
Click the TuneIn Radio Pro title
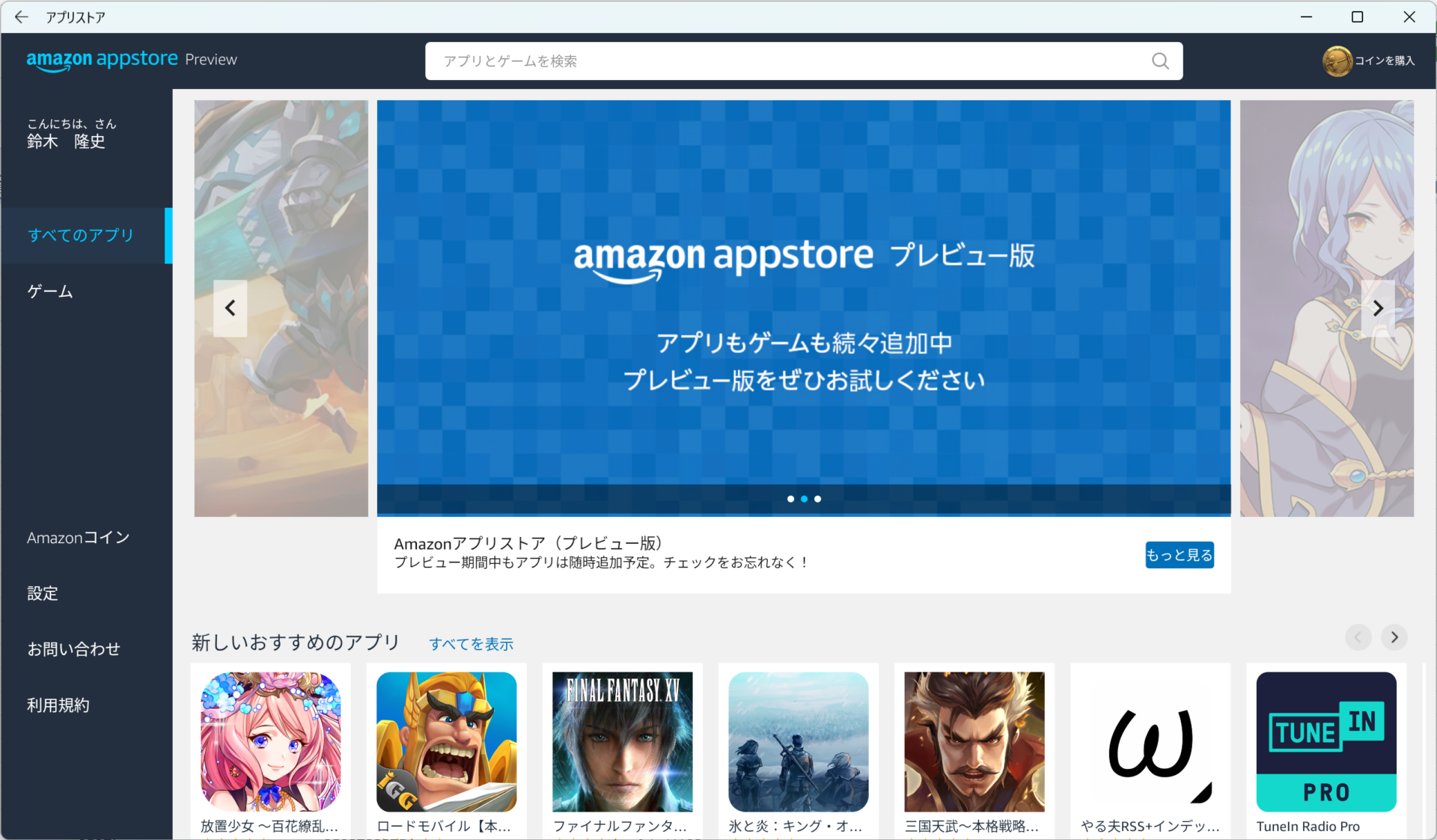point(1308,827)
